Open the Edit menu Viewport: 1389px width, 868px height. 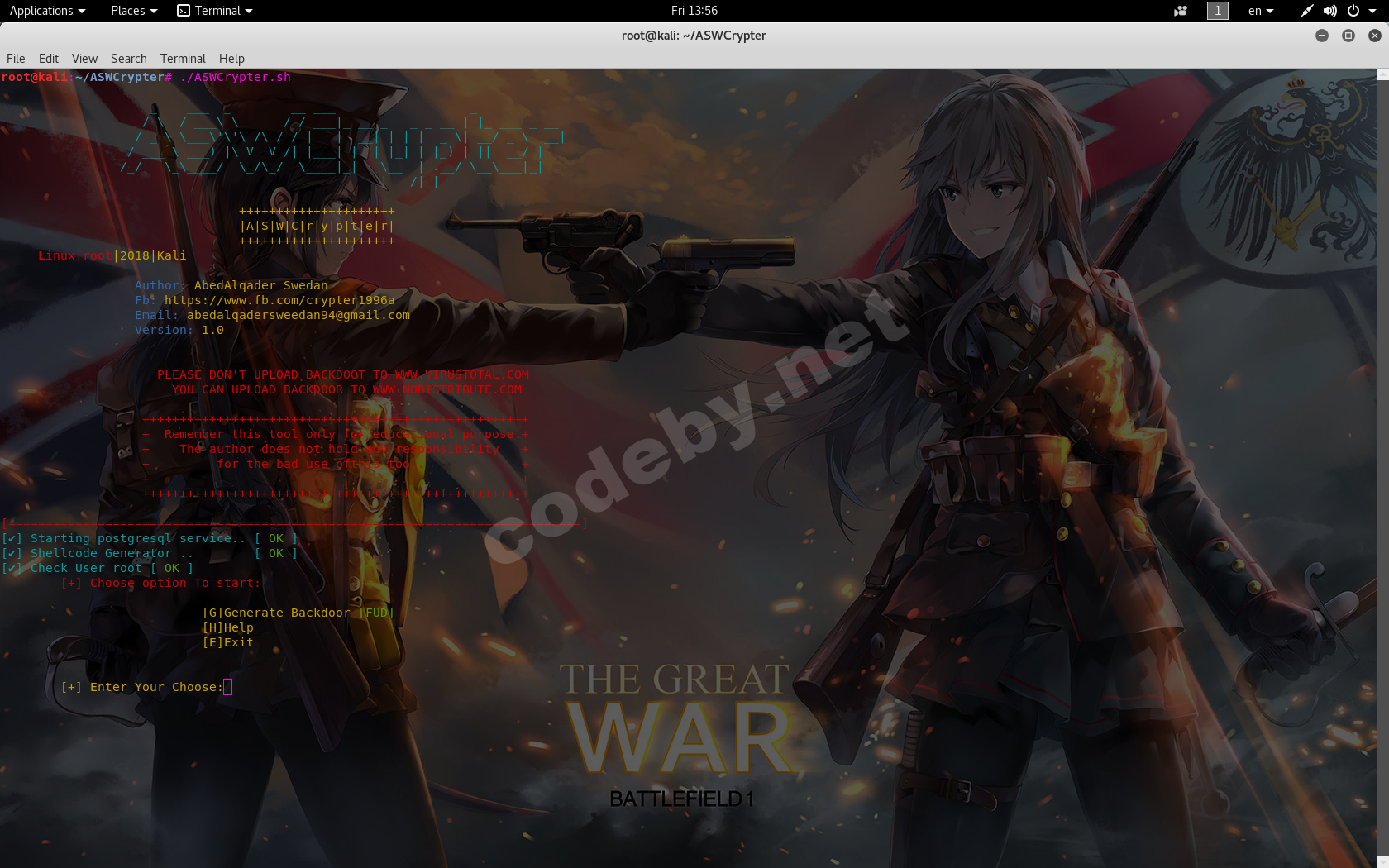point(49,59)
